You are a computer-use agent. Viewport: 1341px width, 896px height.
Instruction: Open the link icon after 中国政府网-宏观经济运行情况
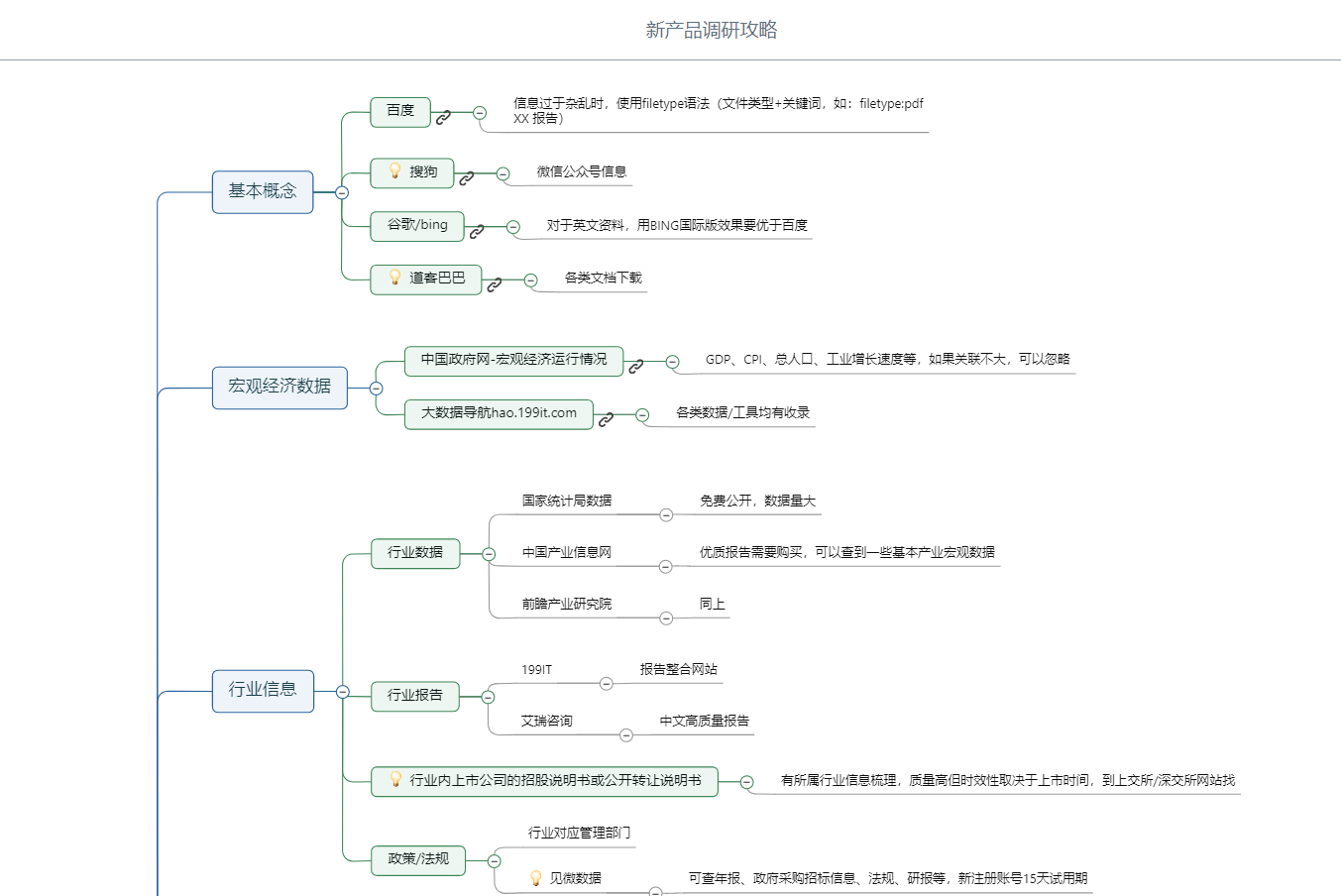click(x=636, y=366)
